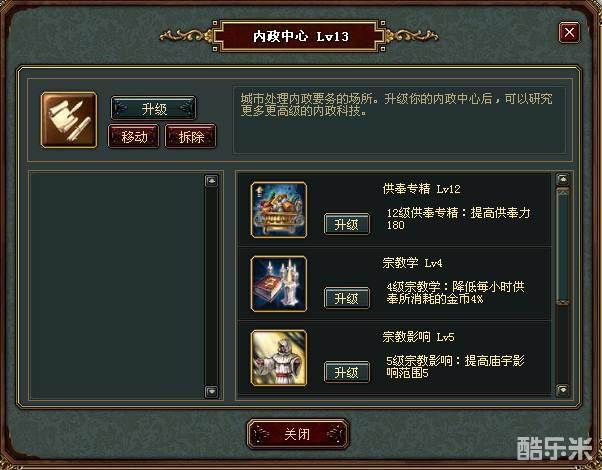The height and width of the screenshot is (470, 602).
Task: Click the 内政中心 scroll and quill icon
Action: tap(69, 120)
